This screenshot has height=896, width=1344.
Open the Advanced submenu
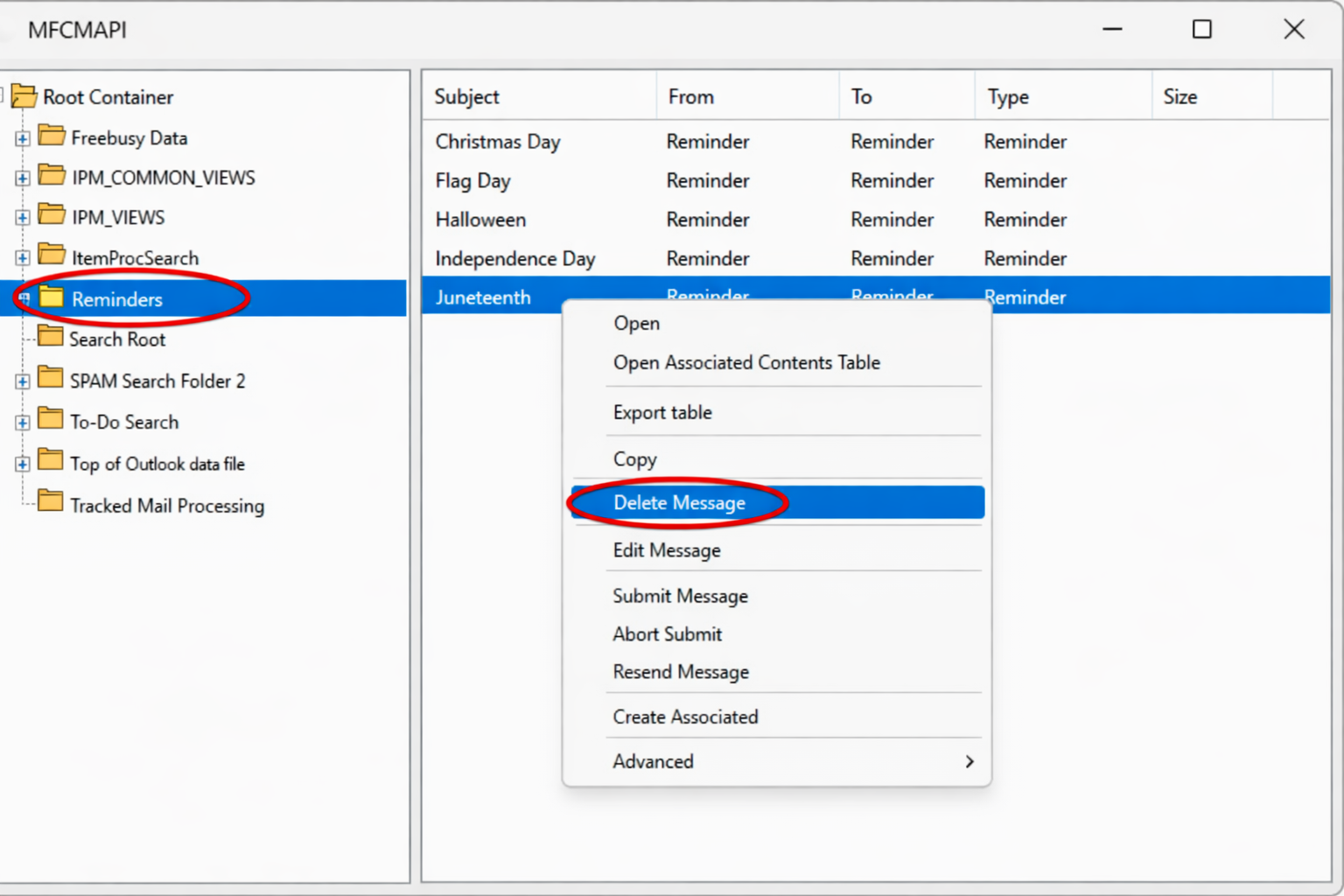[653, 761]
